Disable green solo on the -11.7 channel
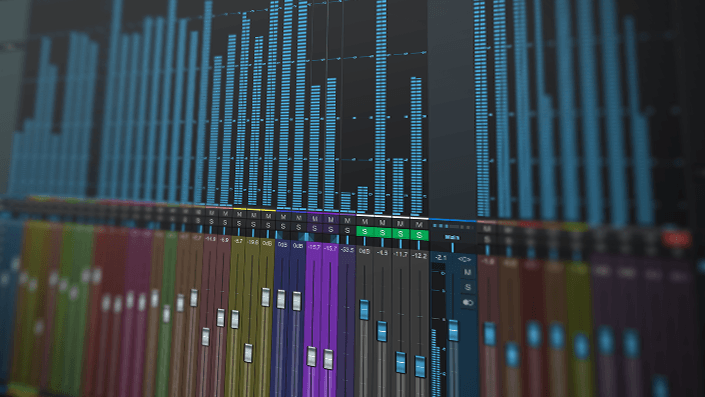705x397 pixels. point(401,234)
